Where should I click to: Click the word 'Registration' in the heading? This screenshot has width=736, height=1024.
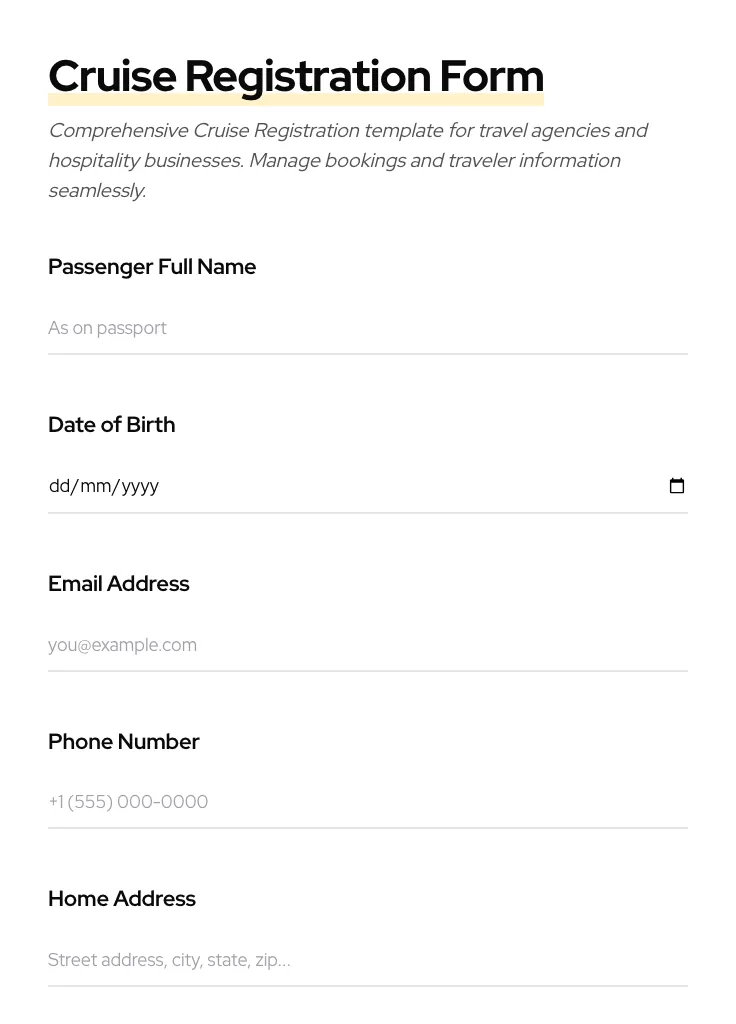[307, 77]
